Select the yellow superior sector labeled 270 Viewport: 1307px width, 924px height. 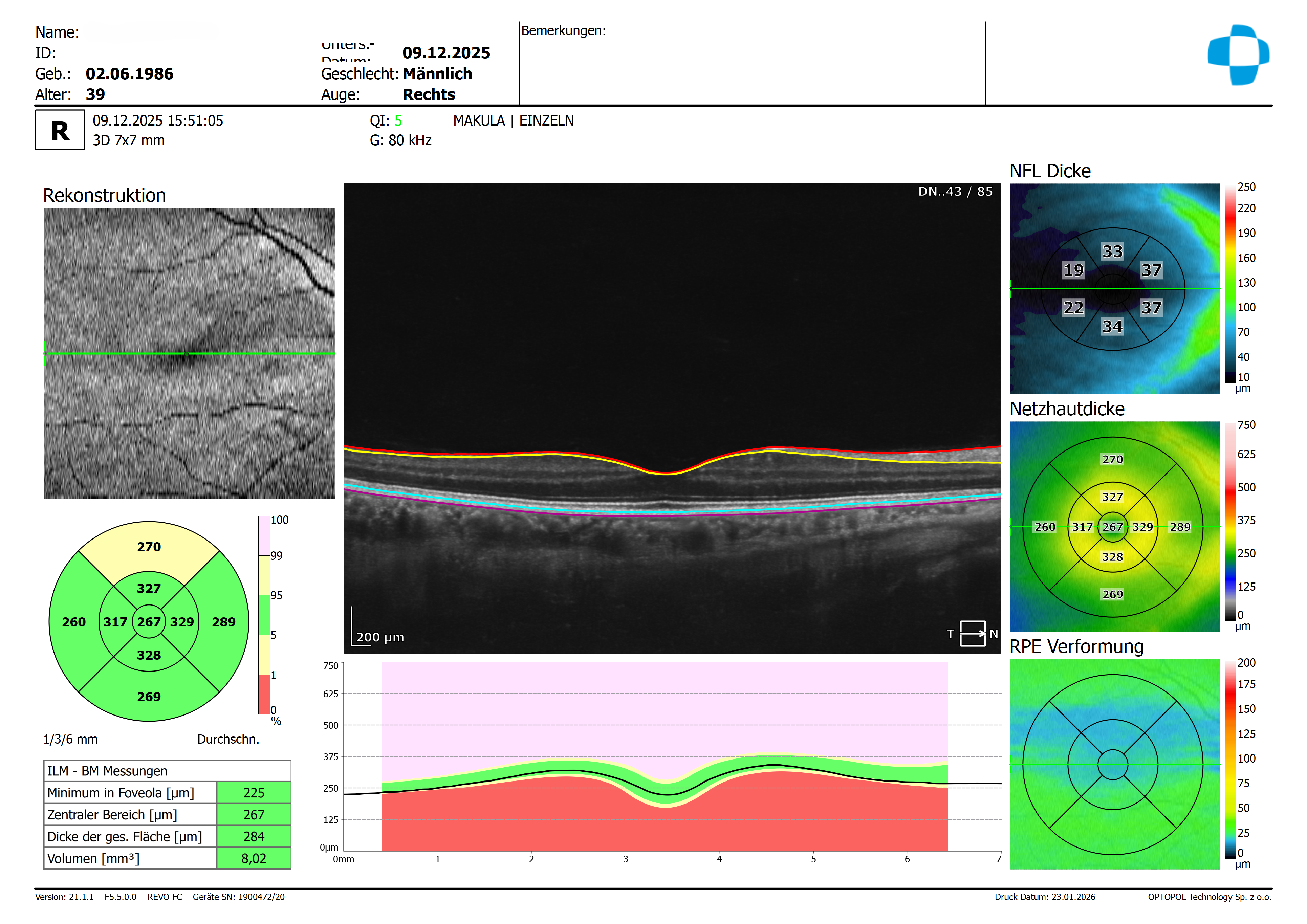149,547
